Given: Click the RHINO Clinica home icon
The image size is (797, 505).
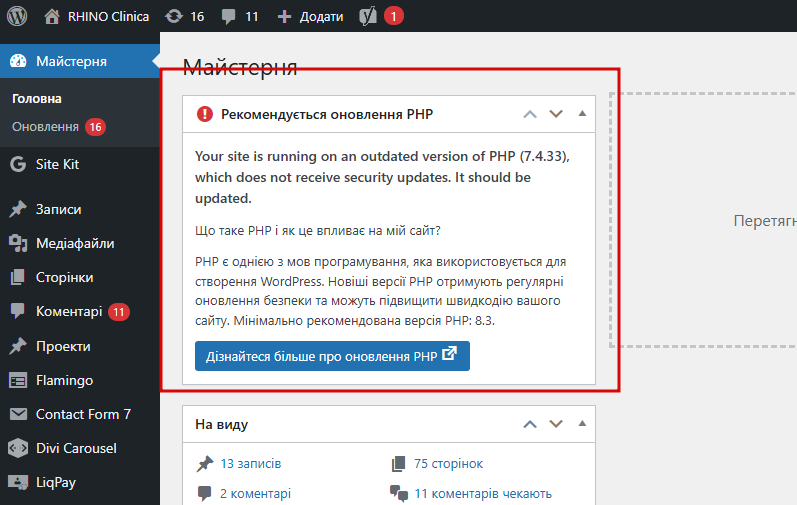Looking at the screenshot, I should coord(53,16).
